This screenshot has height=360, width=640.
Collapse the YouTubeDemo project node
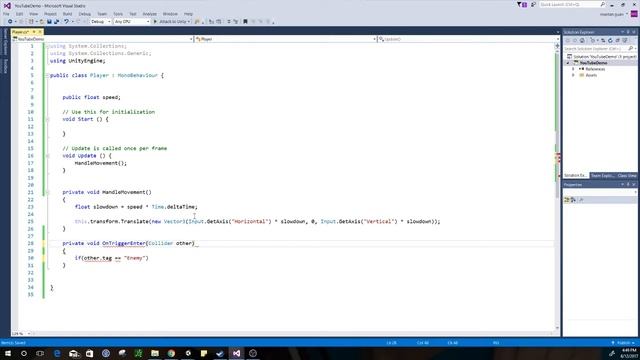click(568, 63)
